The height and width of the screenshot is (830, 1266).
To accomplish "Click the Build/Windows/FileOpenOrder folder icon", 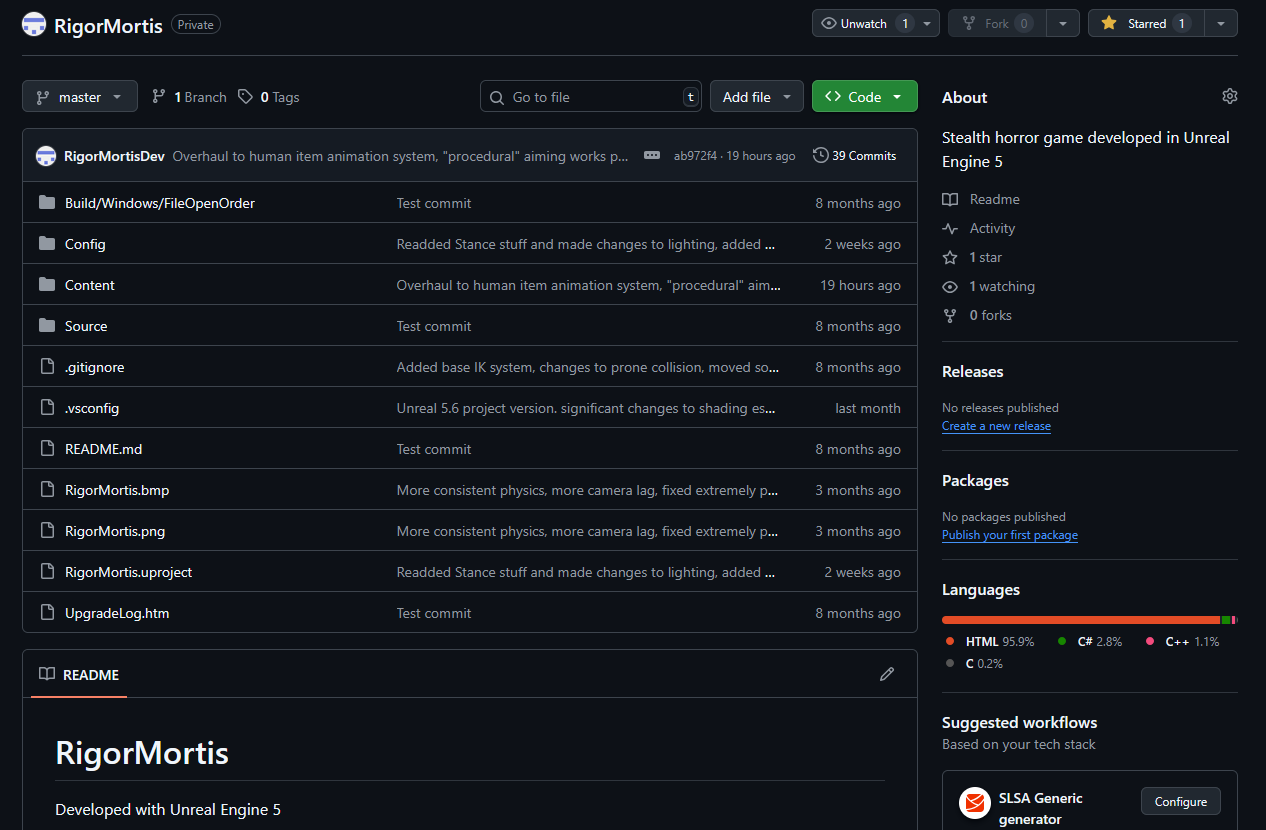I will pyautogui.click(x=47, y=203).
